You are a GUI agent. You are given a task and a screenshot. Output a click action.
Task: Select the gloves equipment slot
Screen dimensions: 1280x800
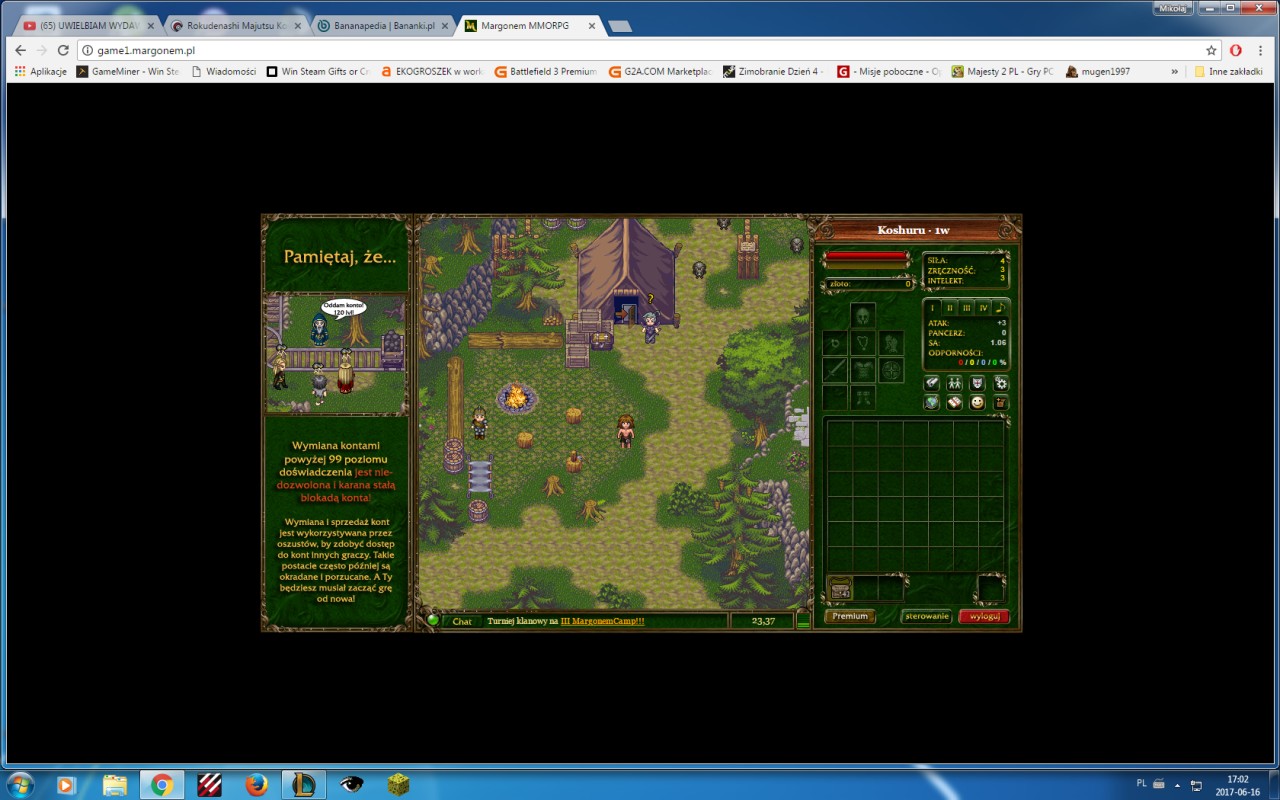pyautogui.click(x=891, y=343)
